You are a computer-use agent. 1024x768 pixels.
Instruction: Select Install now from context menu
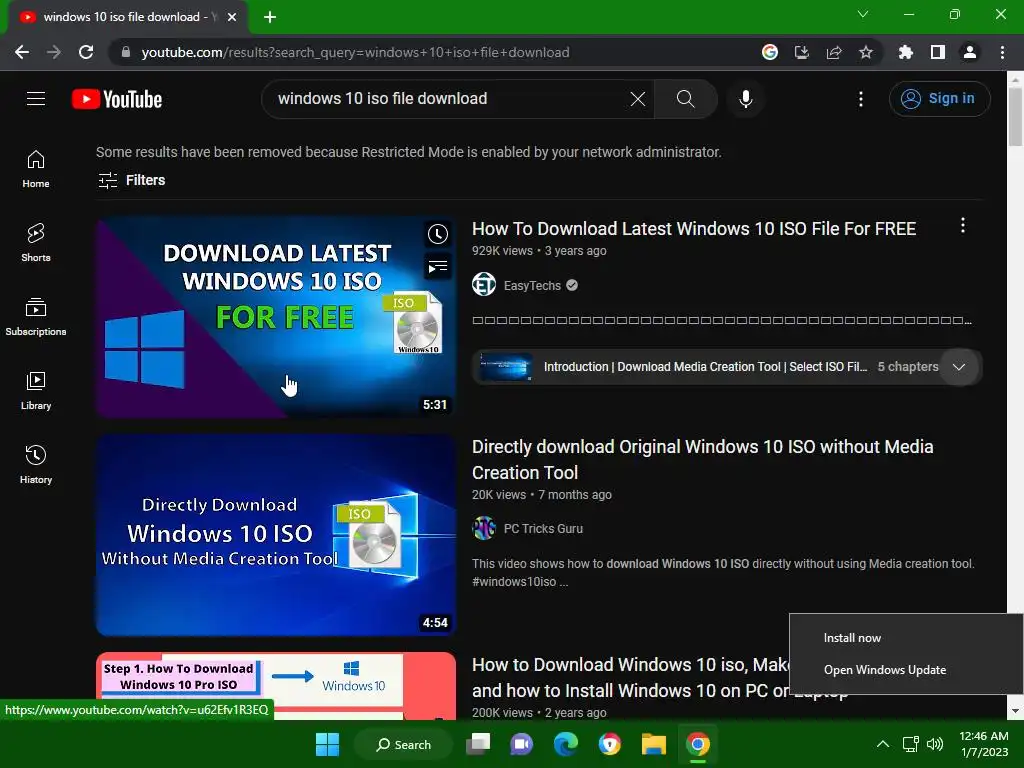tap(852, 638)
